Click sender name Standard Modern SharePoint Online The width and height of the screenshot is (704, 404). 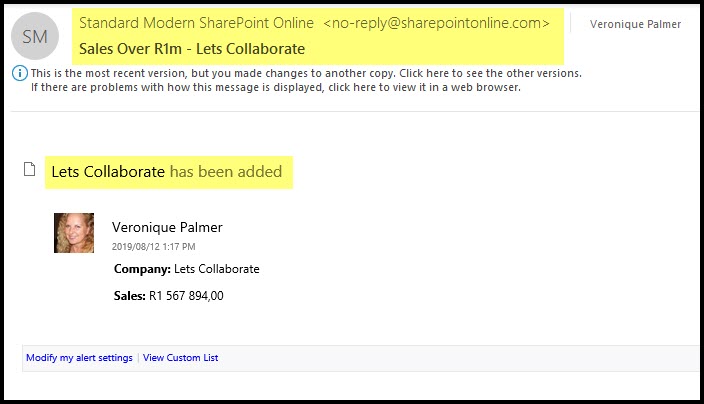tap(196, 22)
